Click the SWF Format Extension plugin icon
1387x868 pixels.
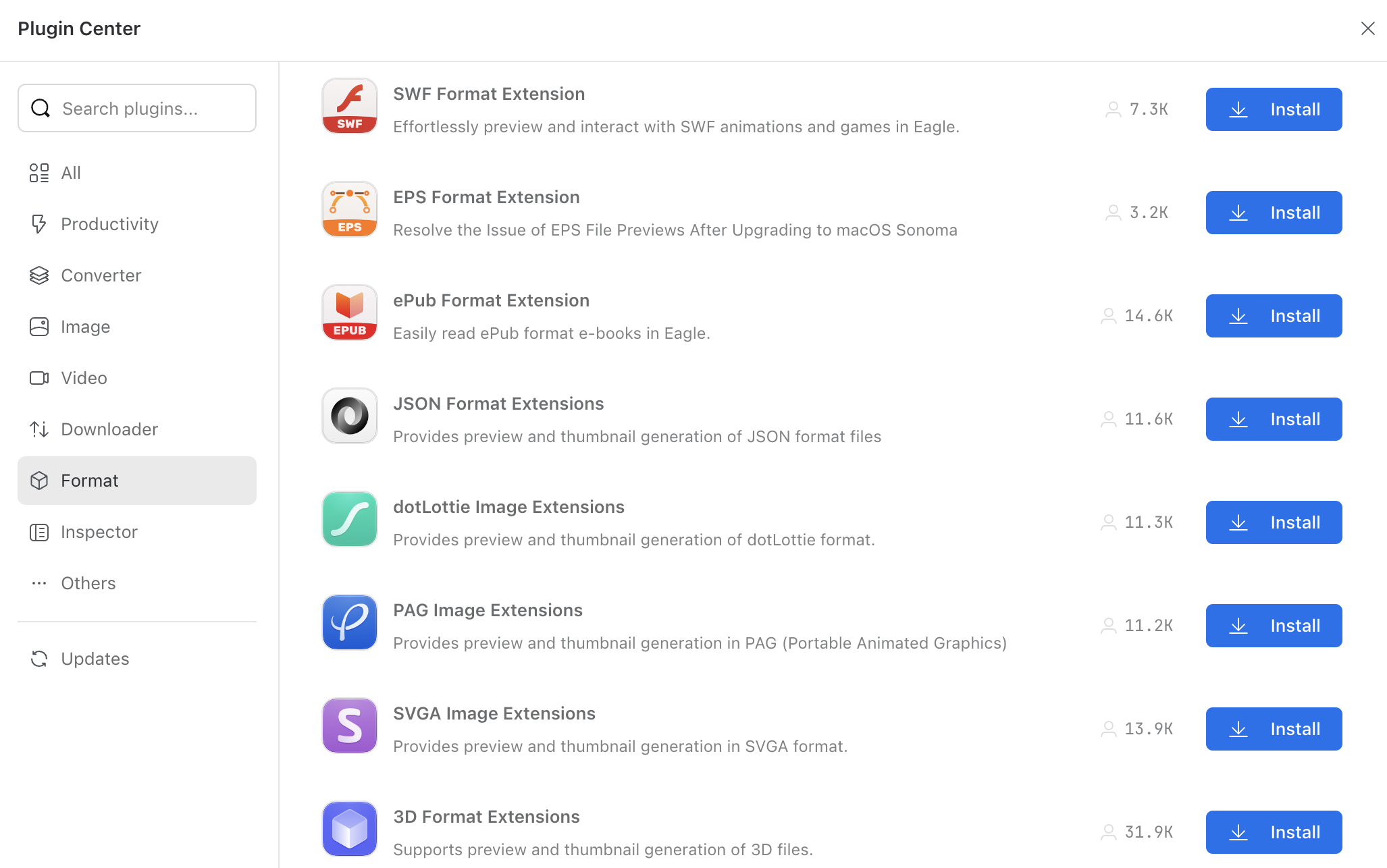[349, 106]
